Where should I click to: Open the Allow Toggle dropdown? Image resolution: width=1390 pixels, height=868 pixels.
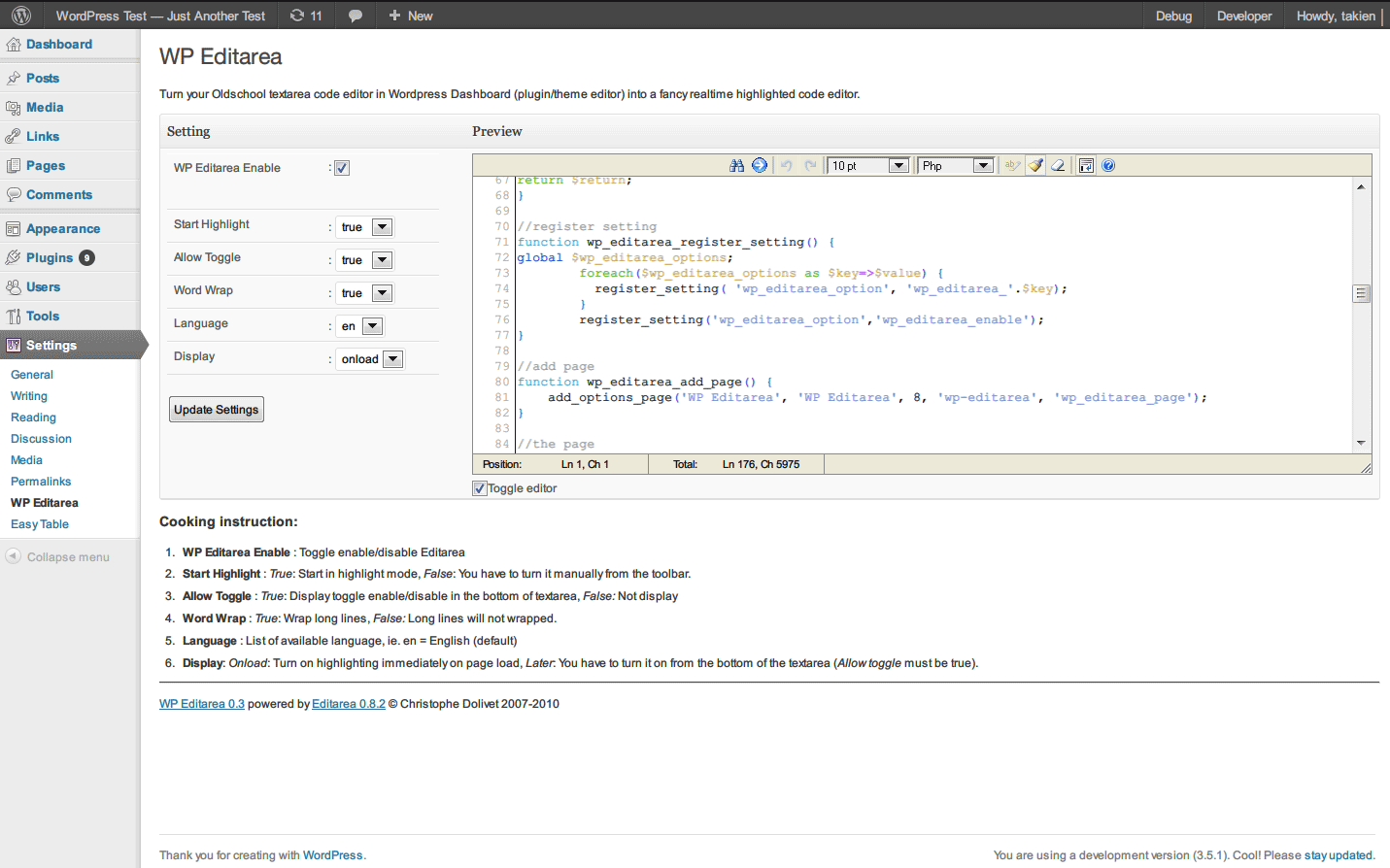tap(364, 260)
